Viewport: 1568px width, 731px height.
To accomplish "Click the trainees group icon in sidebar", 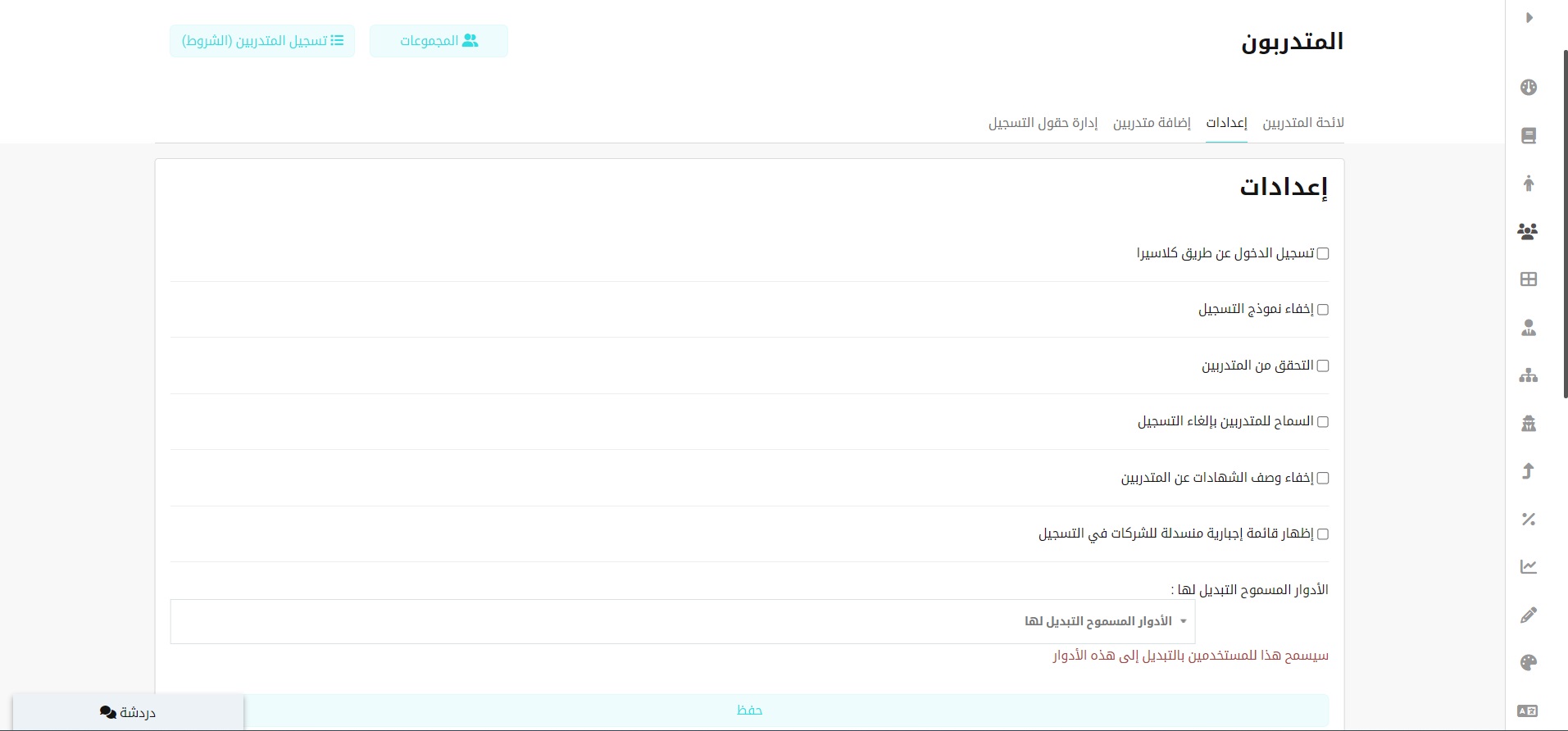I will tap(1528, 232).
